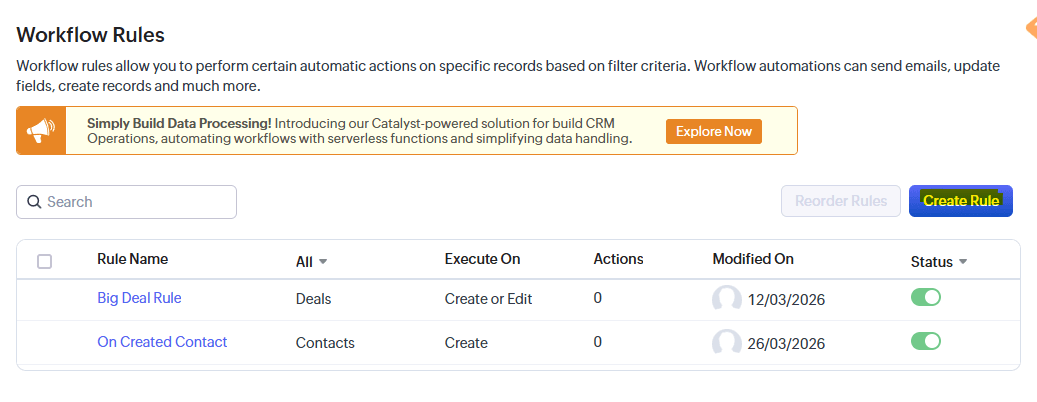Click the Actions column header

(x=618, y=259)
